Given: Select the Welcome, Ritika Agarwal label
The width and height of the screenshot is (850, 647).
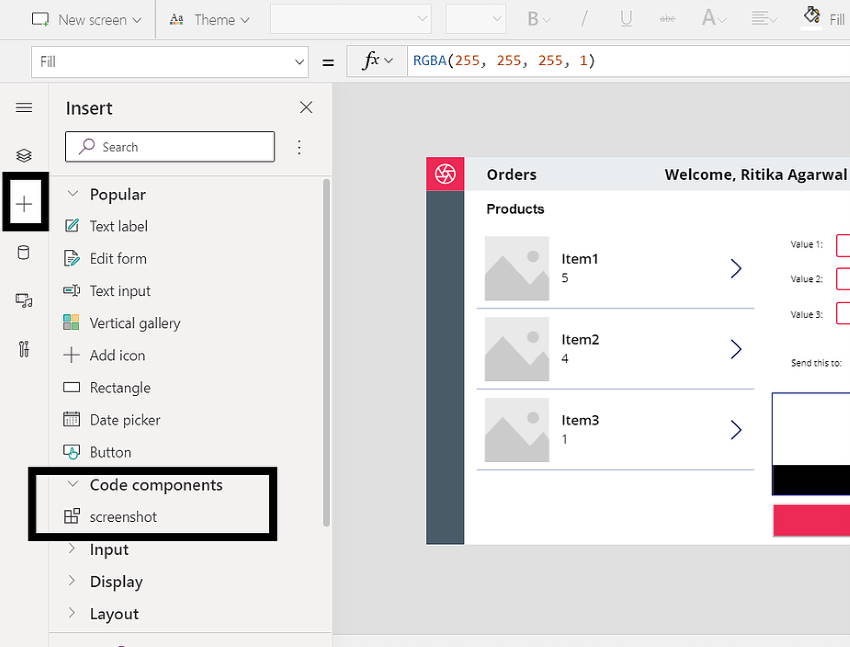Looking at the screenshot, I should 755,174.
